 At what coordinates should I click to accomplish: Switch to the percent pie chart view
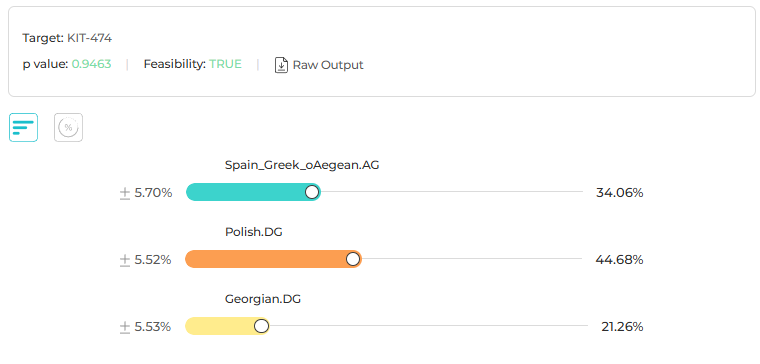pyautogui.click(x=68, y=127)
